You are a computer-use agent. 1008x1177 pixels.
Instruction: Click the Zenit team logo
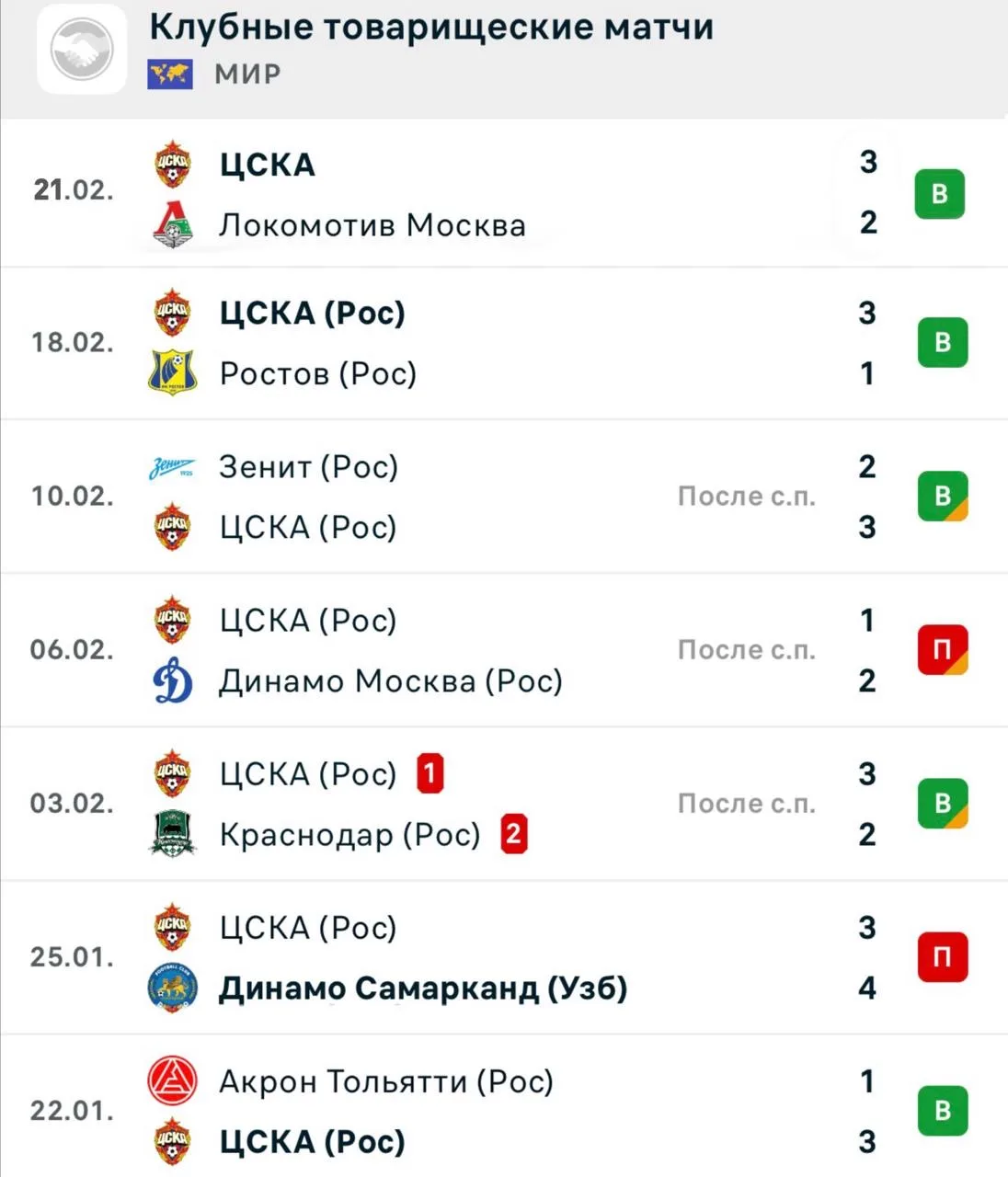172,468
